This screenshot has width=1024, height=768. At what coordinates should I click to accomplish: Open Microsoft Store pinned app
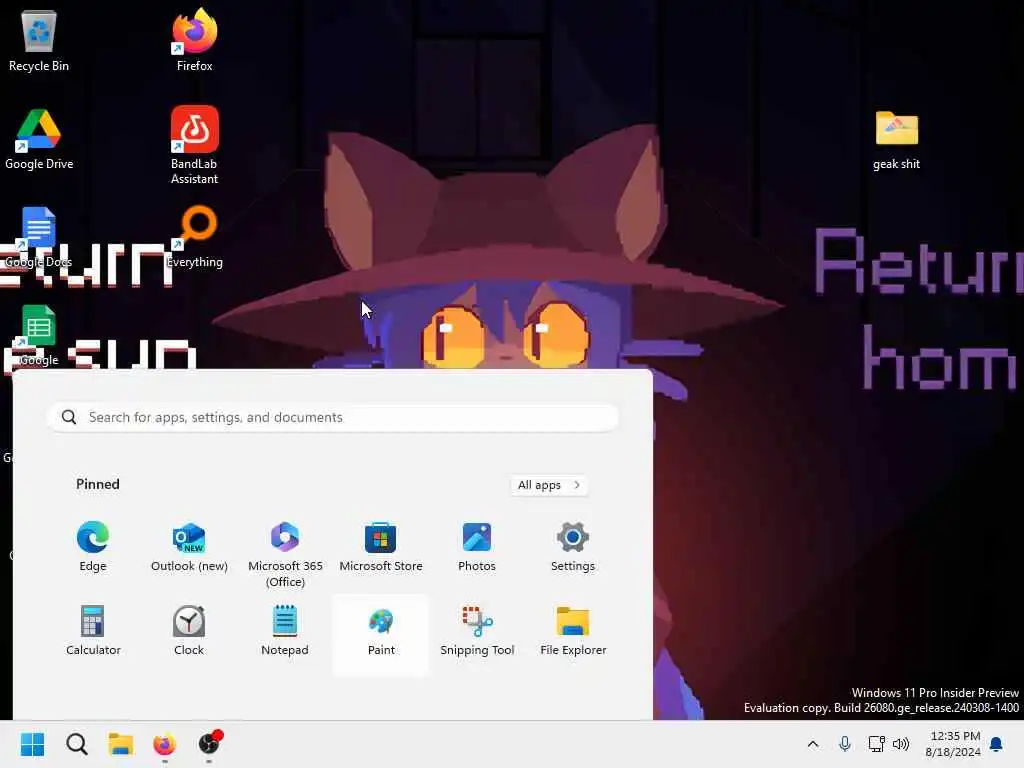[x=381, y=547]
